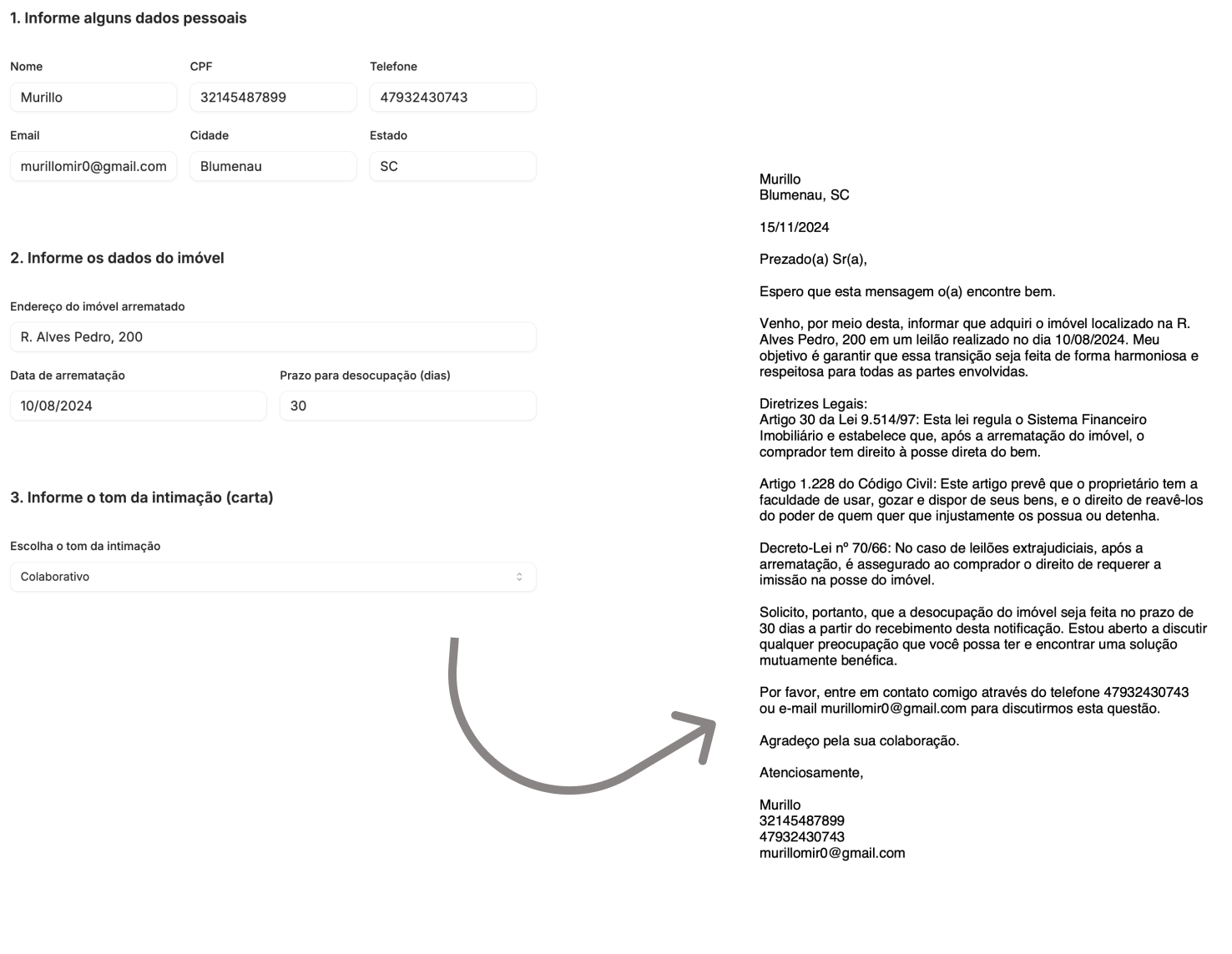Click 'Blumenau, SC' in the letter header
This screenshot has width=1232, height=954.
pyautogui.click(x=805, y=195)
